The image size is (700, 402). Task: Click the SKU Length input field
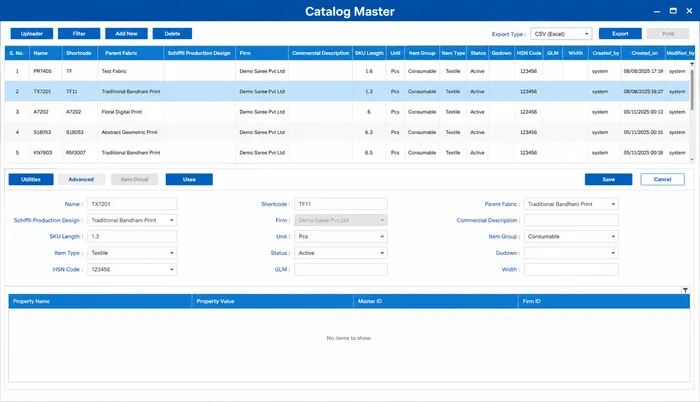click(x=132, y=237)
